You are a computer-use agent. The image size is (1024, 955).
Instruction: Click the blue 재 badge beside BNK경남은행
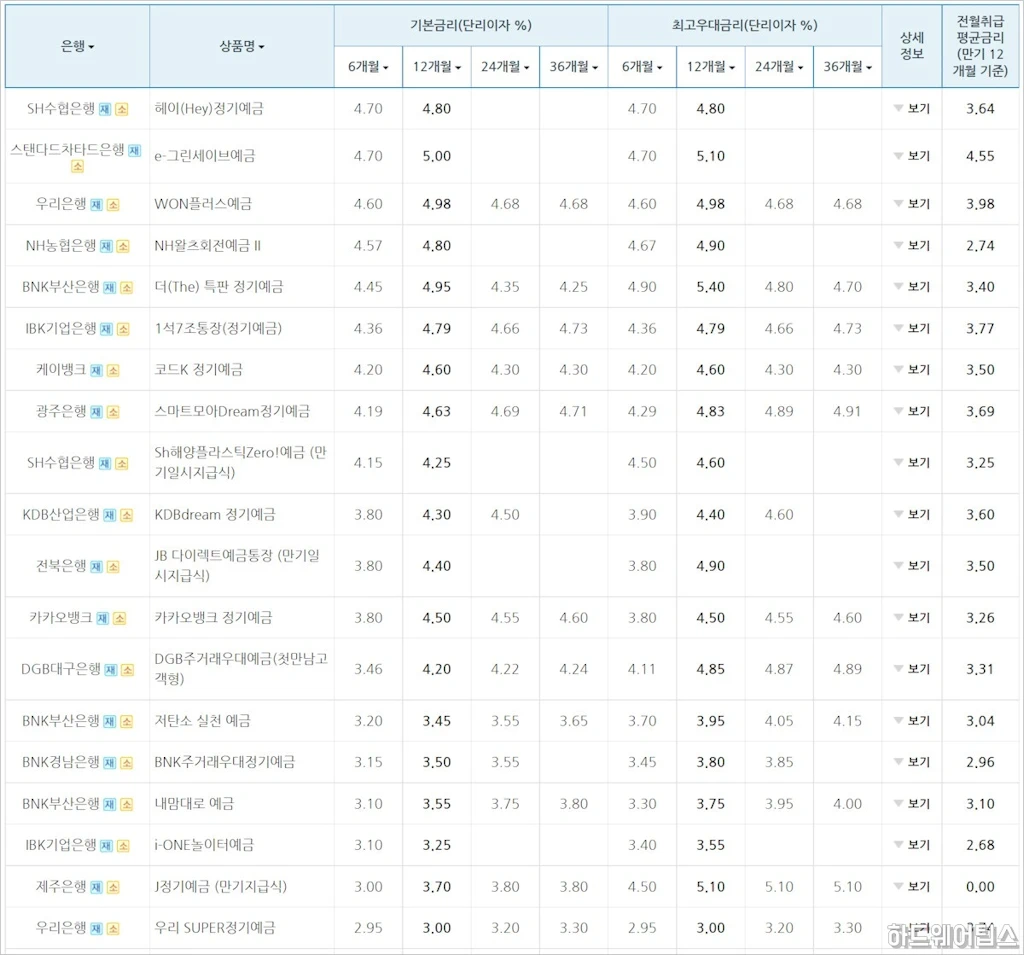(110, 763)
